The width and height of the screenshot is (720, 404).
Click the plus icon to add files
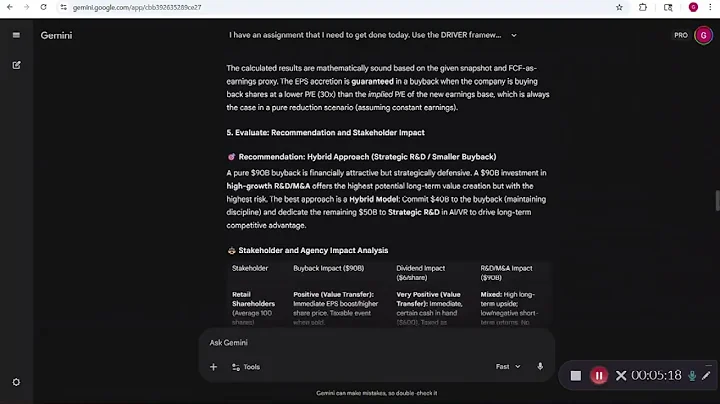pyautogui.click(x=213, y=367)
